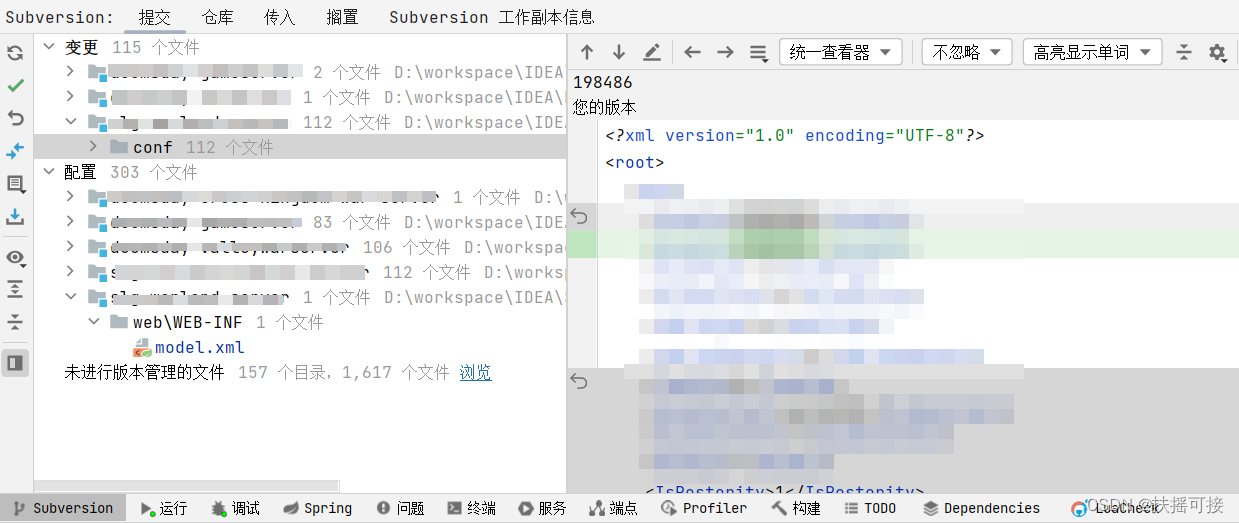Click the expand all icon in sidebar
Screen dimensions: 1239x523
tap(15, 289)
